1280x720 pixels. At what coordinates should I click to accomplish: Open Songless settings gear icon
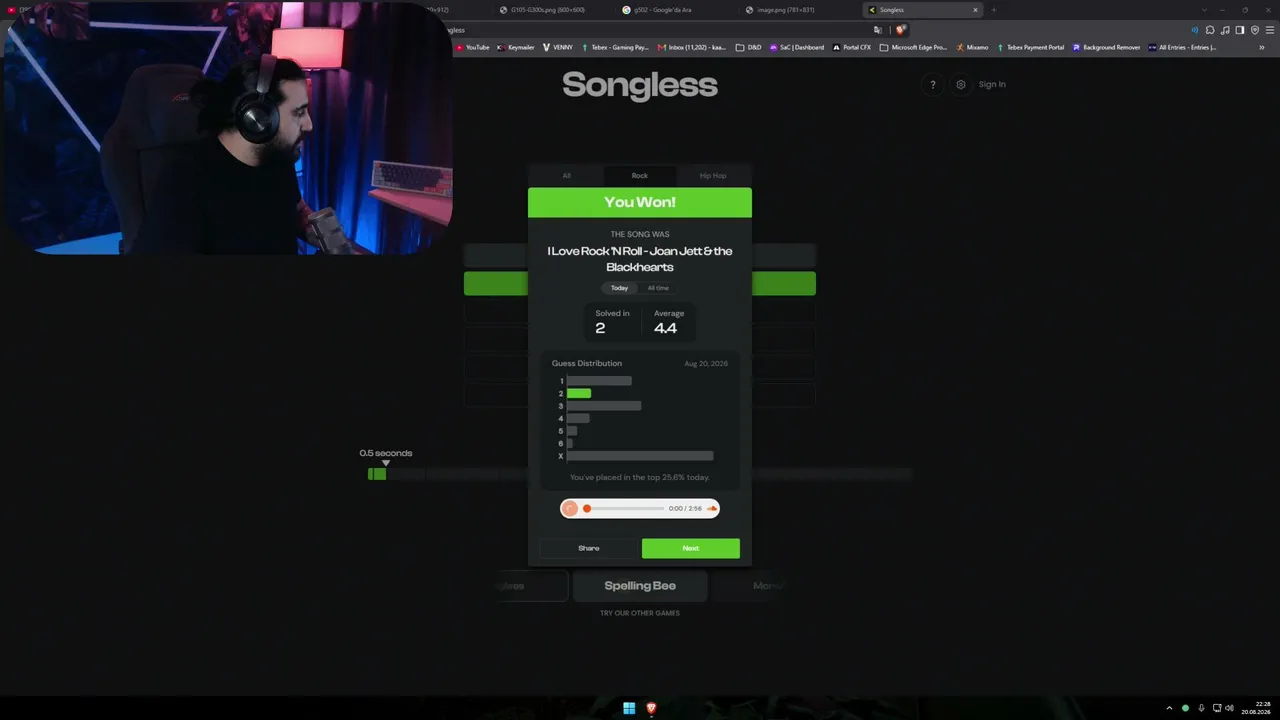pos(961,85)
